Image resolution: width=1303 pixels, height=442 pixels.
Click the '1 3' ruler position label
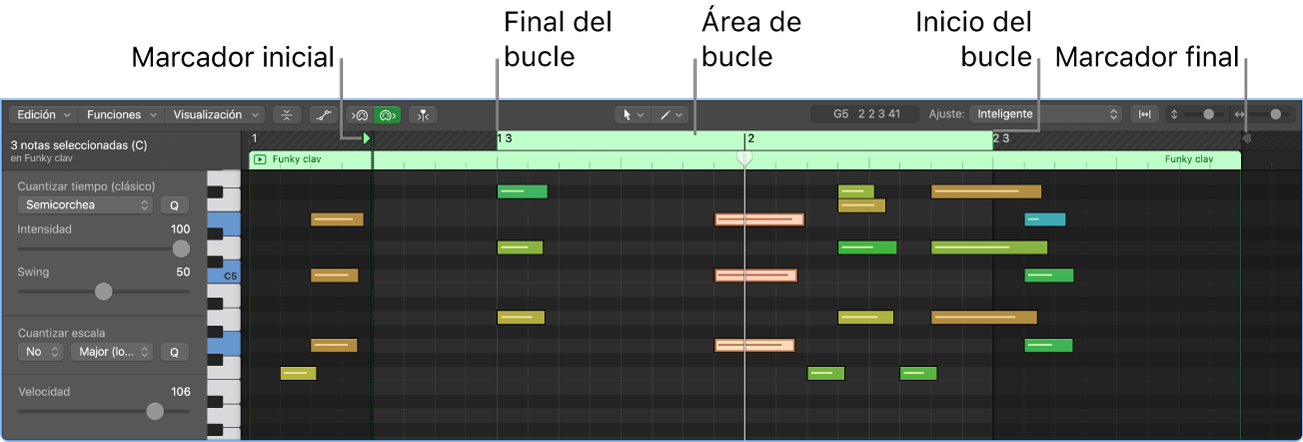(x=505, y=139)
